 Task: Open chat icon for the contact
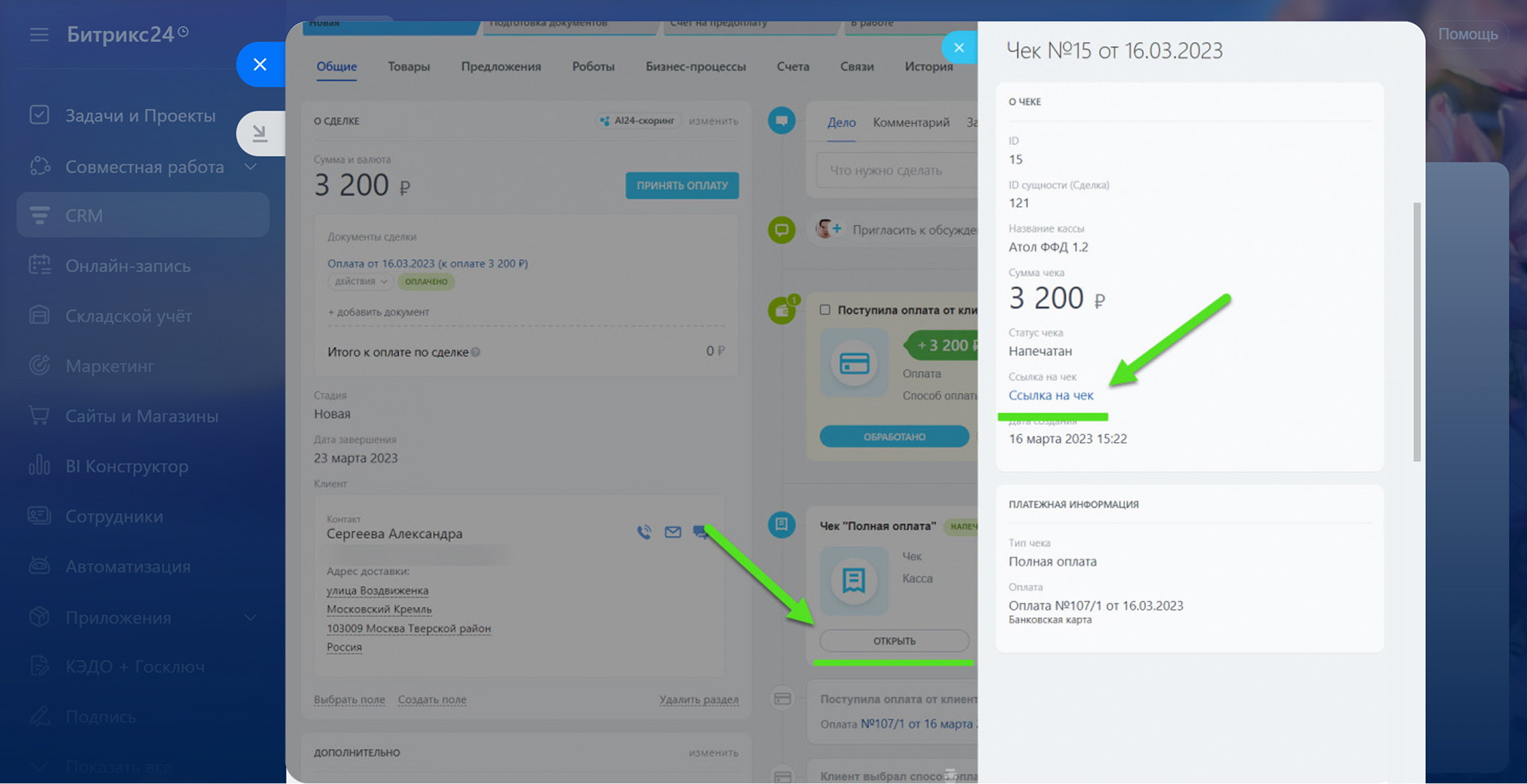point(700,532)
